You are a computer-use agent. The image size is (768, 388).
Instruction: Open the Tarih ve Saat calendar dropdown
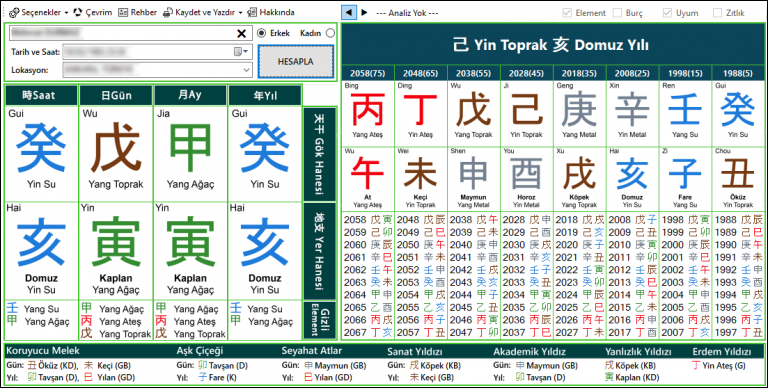pyautogui.click(x=241, y=51)
